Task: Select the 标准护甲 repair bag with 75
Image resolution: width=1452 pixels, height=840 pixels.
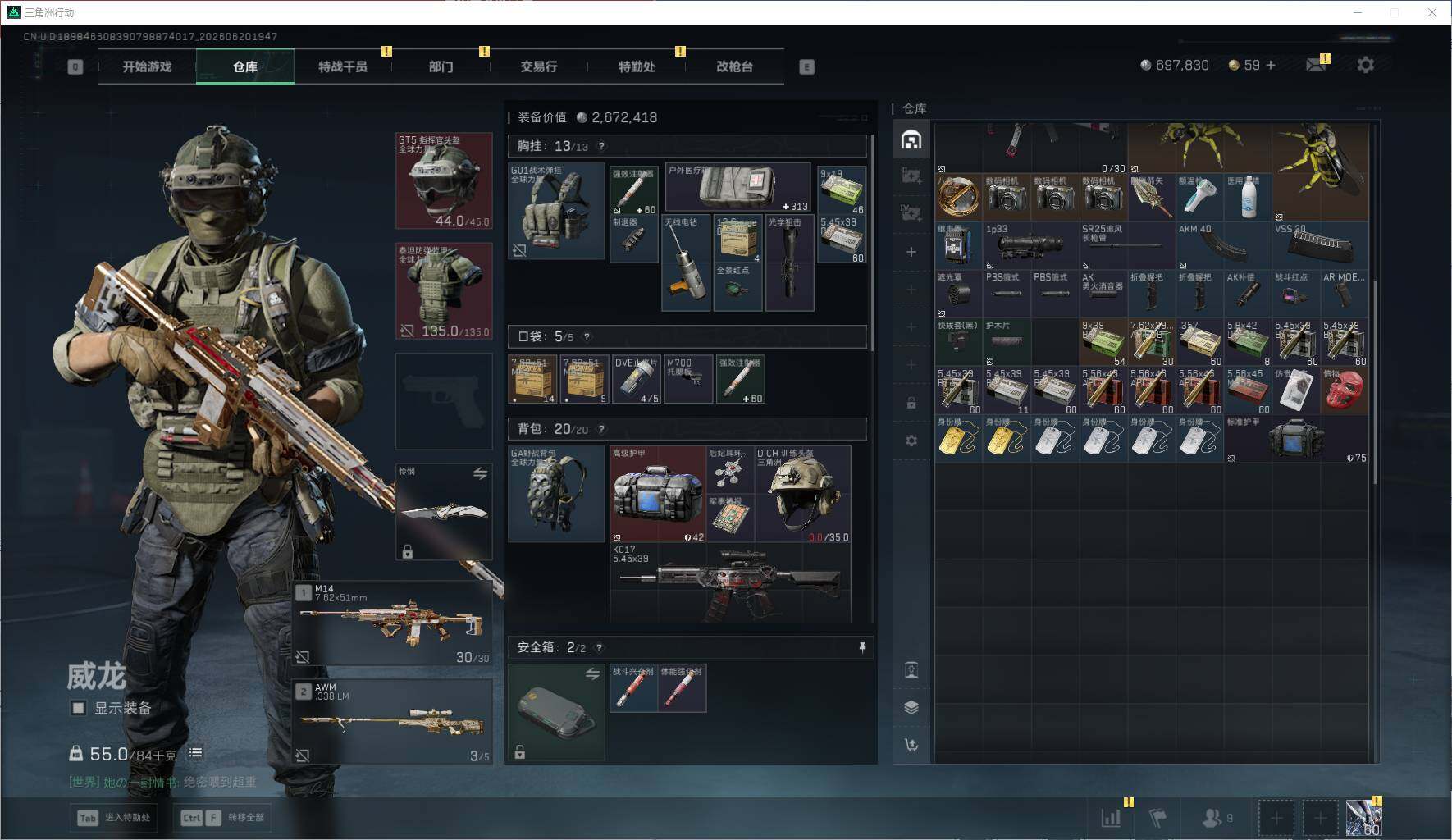Action: [1296, 439]
